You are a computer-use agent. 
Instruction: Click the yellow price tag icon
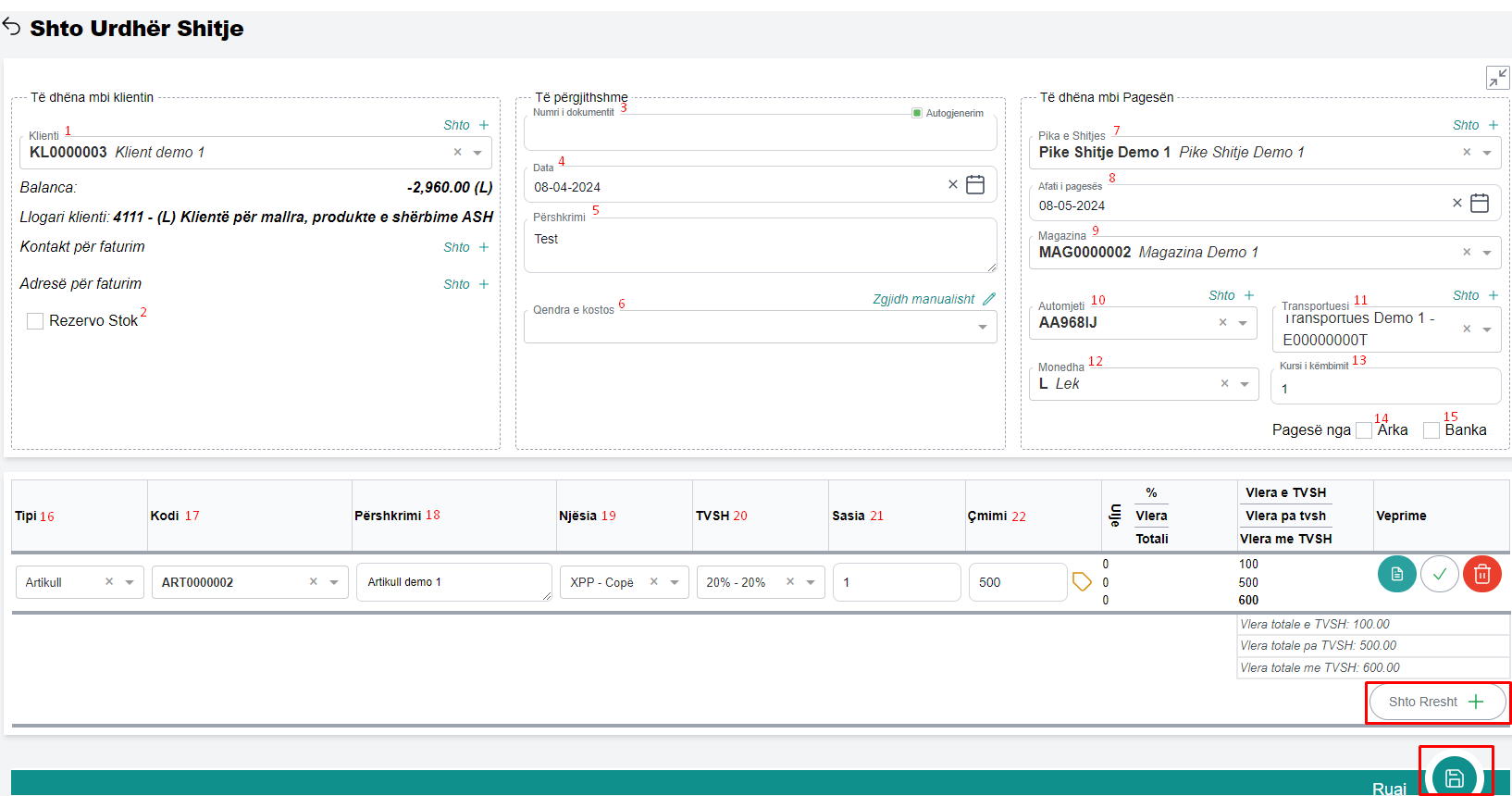(1082, 581)
